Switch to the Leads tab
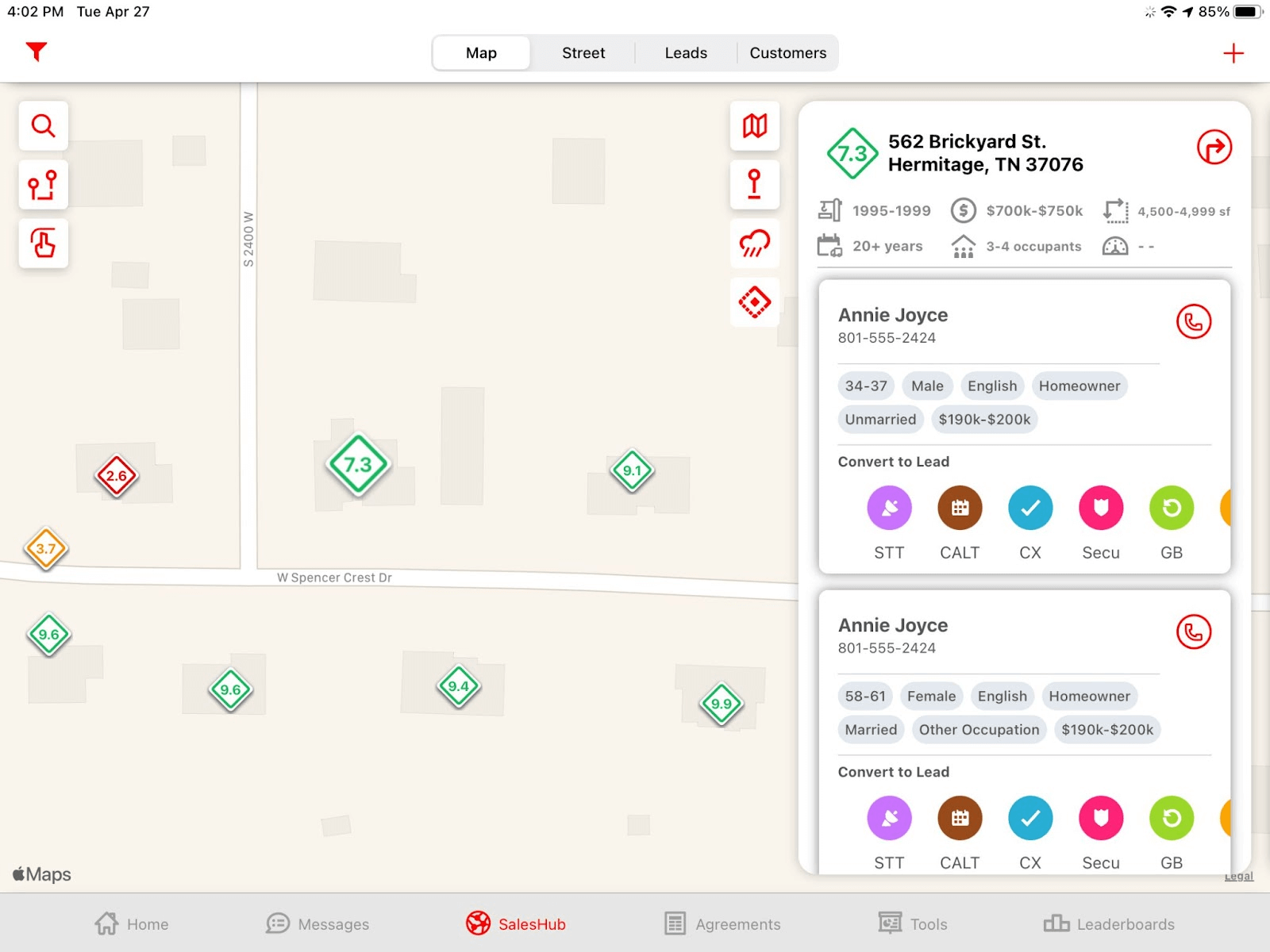Viewport: 1270px width, 952px height. (x=685, y=52)
